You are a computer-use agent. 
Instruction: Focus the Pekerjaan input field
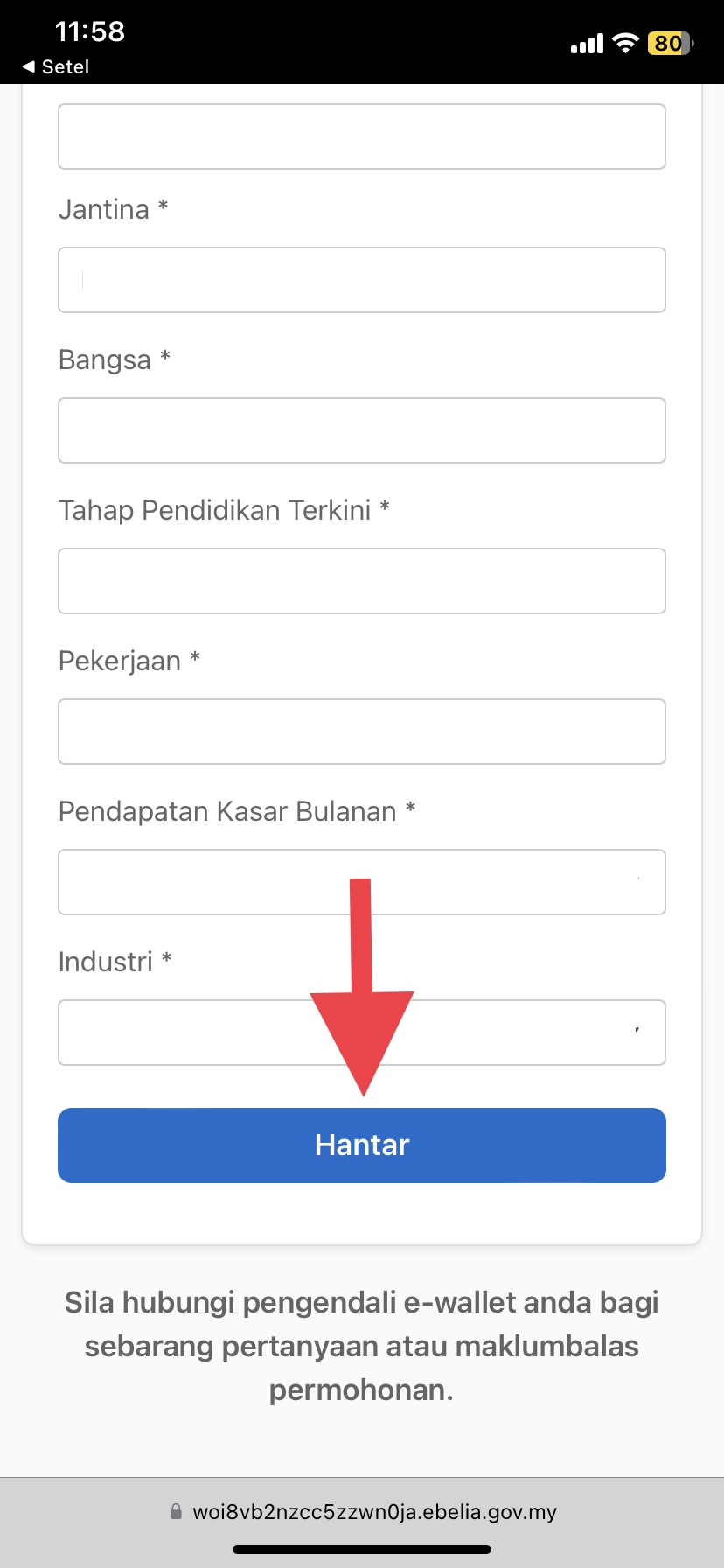tap(361, 731)
